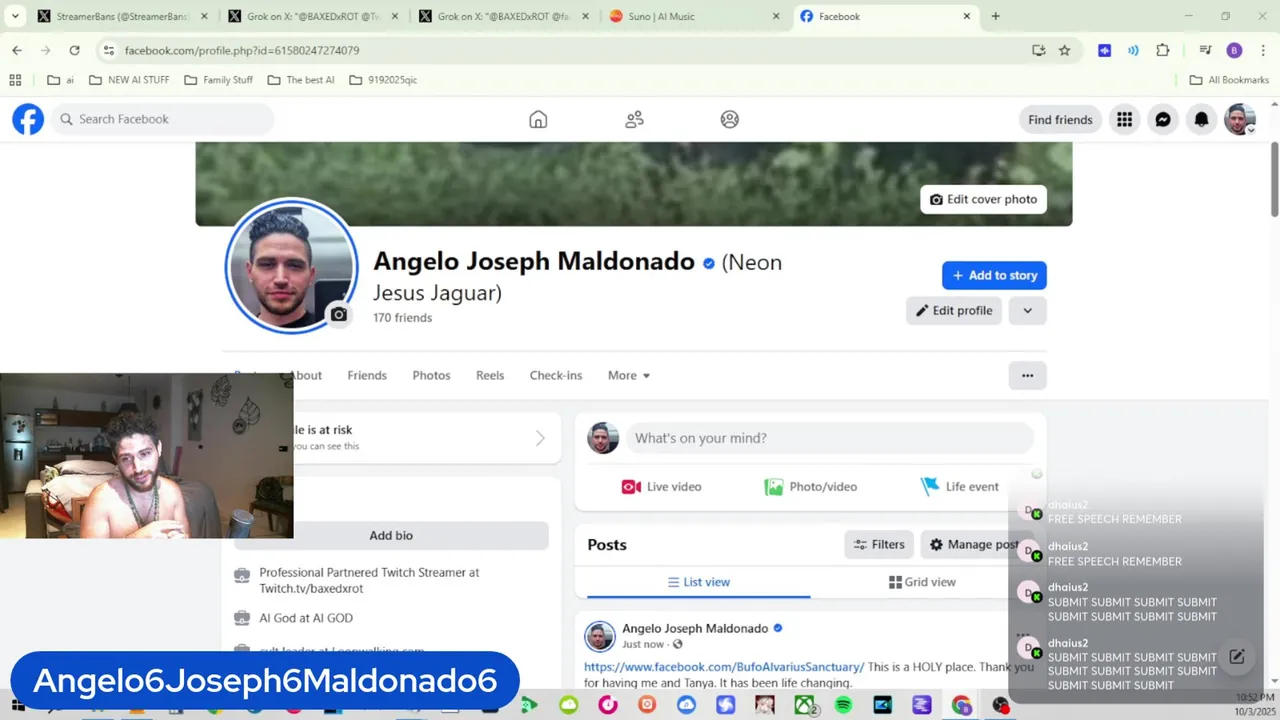
Task: Switch to the StreamerBans X browser tab
Action: (x=122, y=16)
